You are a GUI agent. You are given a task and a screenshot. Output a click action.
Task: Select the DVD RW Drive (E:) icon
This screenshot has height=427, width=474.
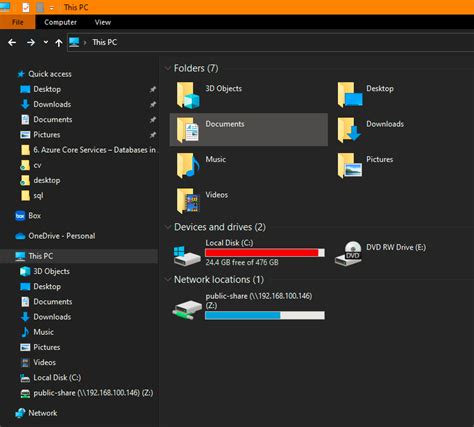point(348,254)
